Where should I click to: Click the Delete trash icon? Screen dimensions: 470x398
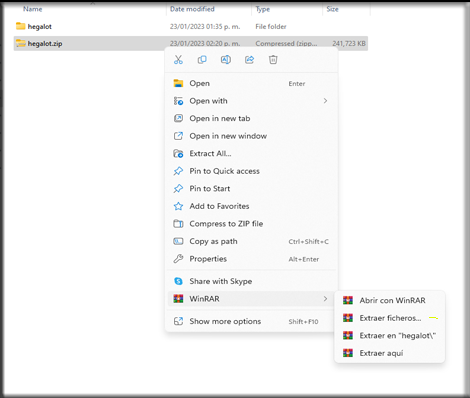(273, 60)
